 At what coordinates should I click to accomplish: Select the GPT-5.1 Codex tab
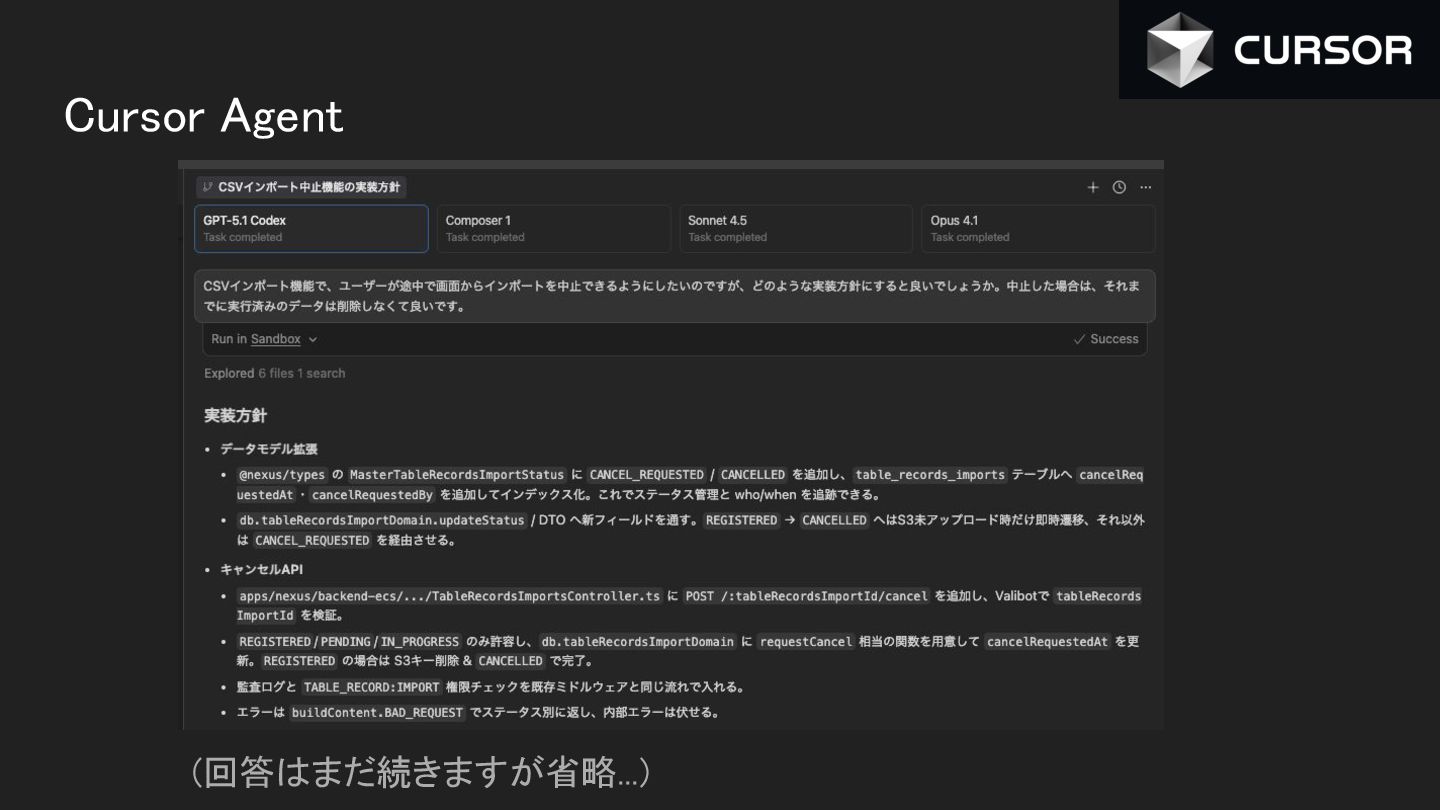(x=311, y=229)
